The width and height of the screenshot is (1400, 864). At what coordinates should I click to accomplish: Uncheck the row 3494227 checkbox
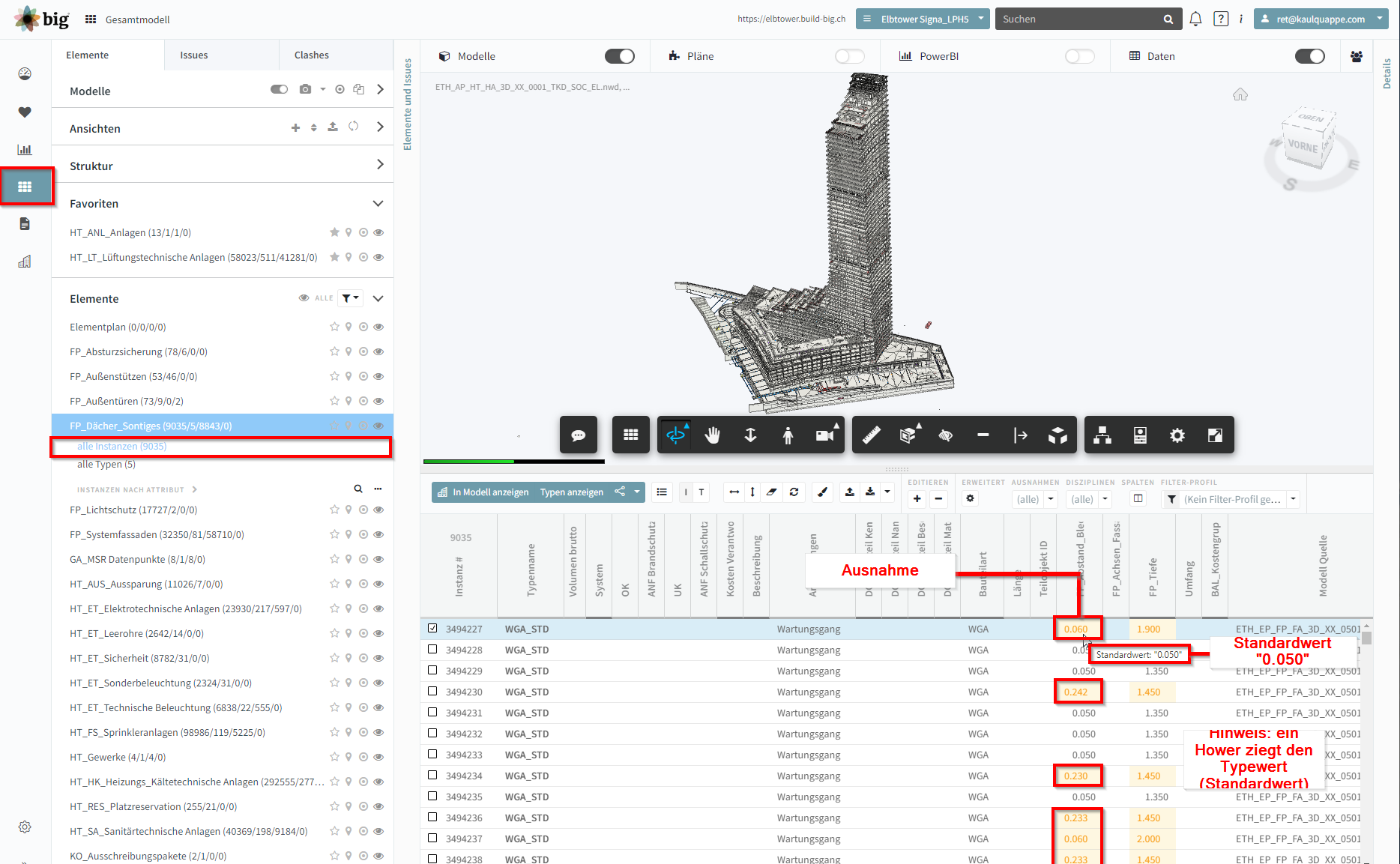[x=432, y=628]
